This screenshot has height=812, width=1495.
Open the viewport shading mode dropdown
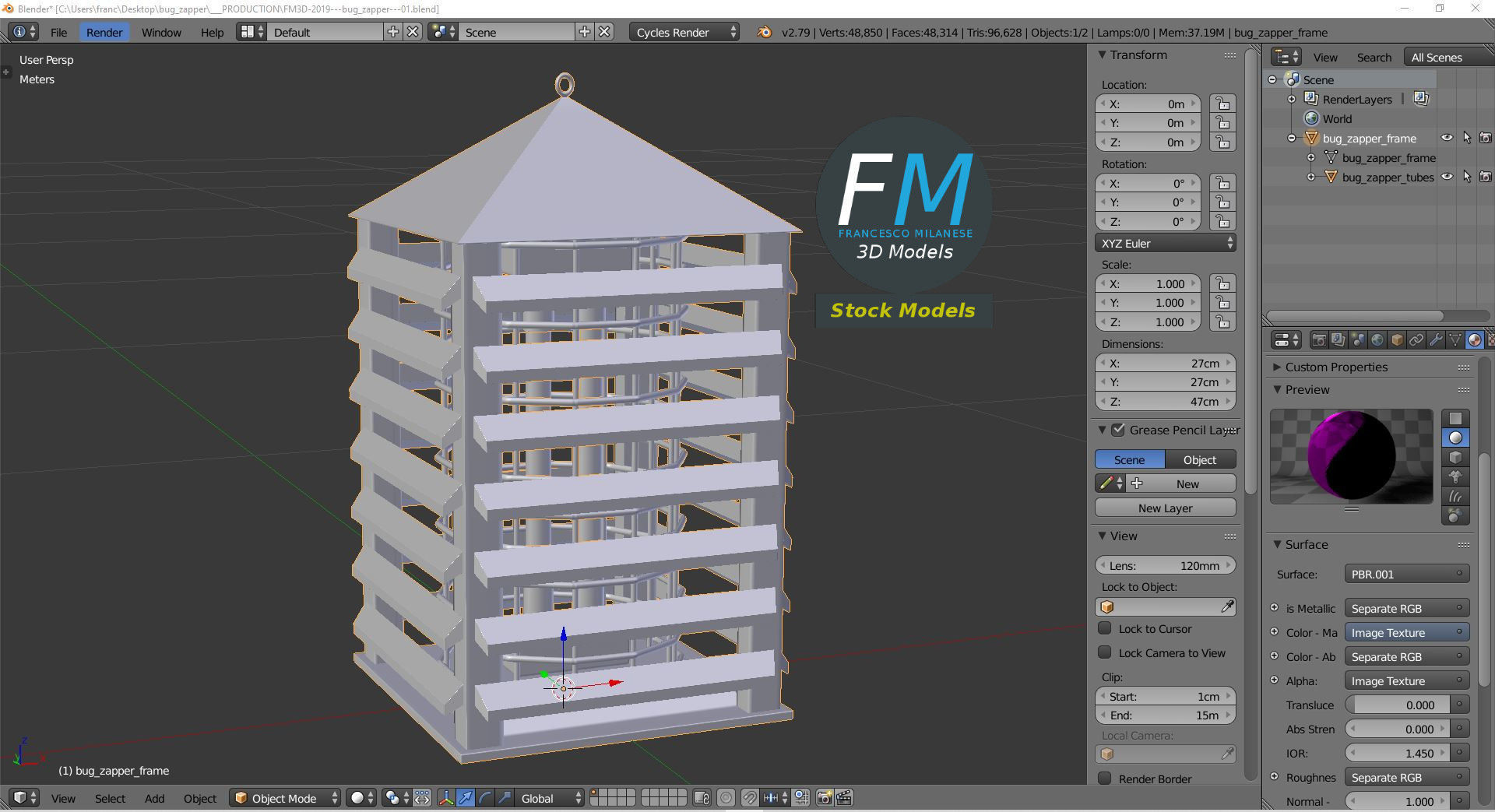click(361, 798)
